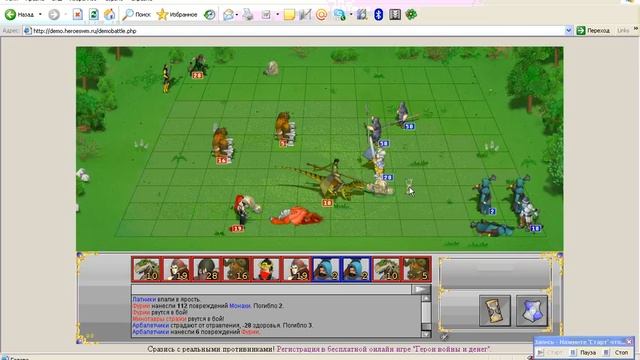Screen dimensions: 640x360
Task: Open the Поиск (Search) toolbar button
Action: coord(137,15)
